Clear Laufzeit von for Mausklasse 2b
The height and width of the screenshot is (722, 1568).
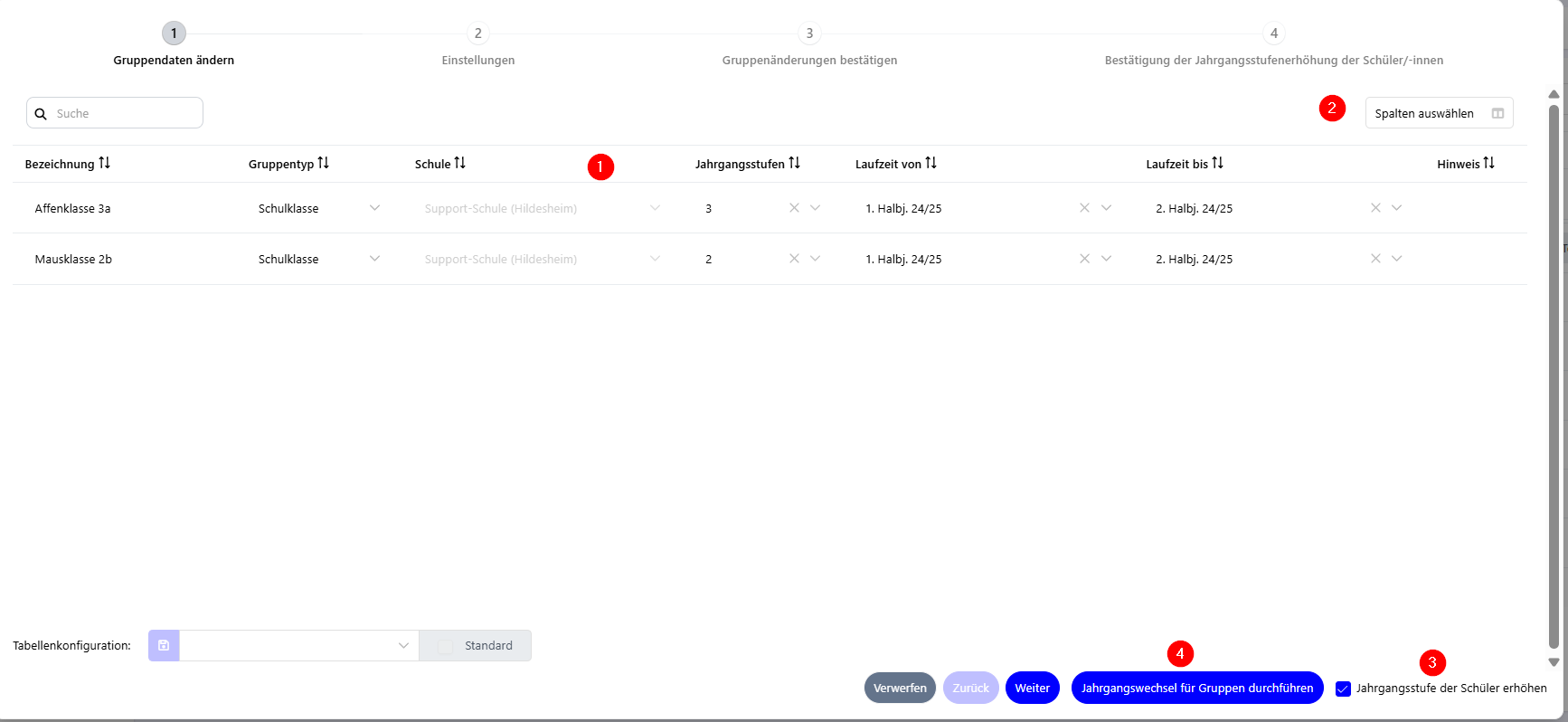tap(1084, 259)
